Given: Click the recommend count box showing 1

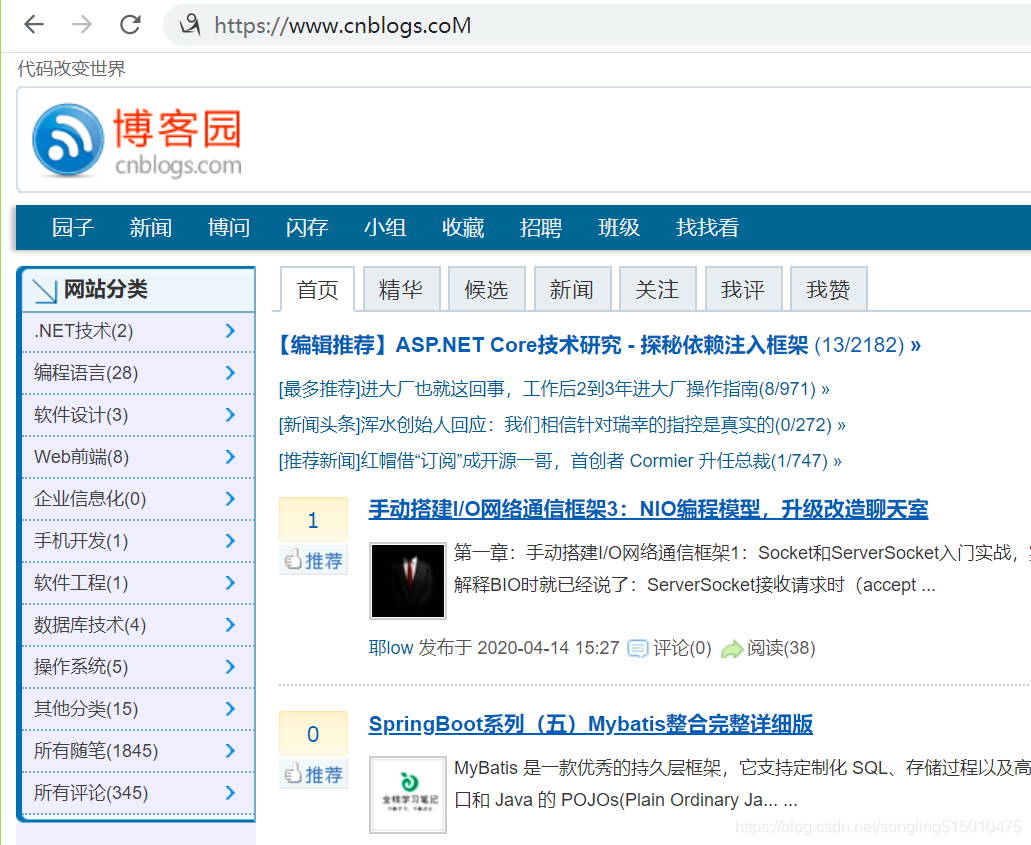Looking at the screenshot, I should (314, 520).
